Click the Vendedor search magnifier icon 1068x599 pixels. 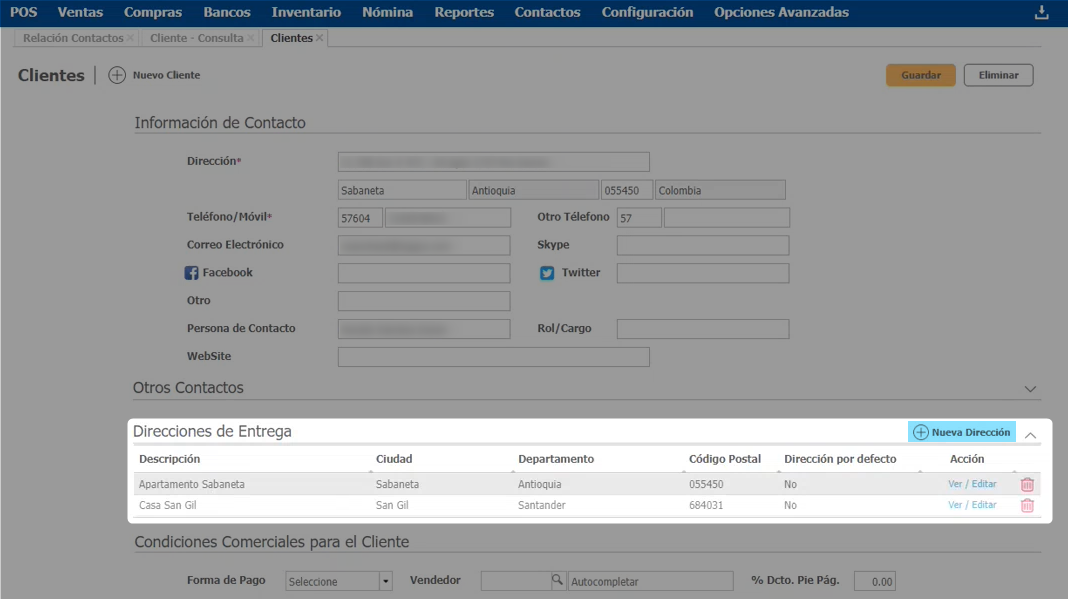(558, 581)
